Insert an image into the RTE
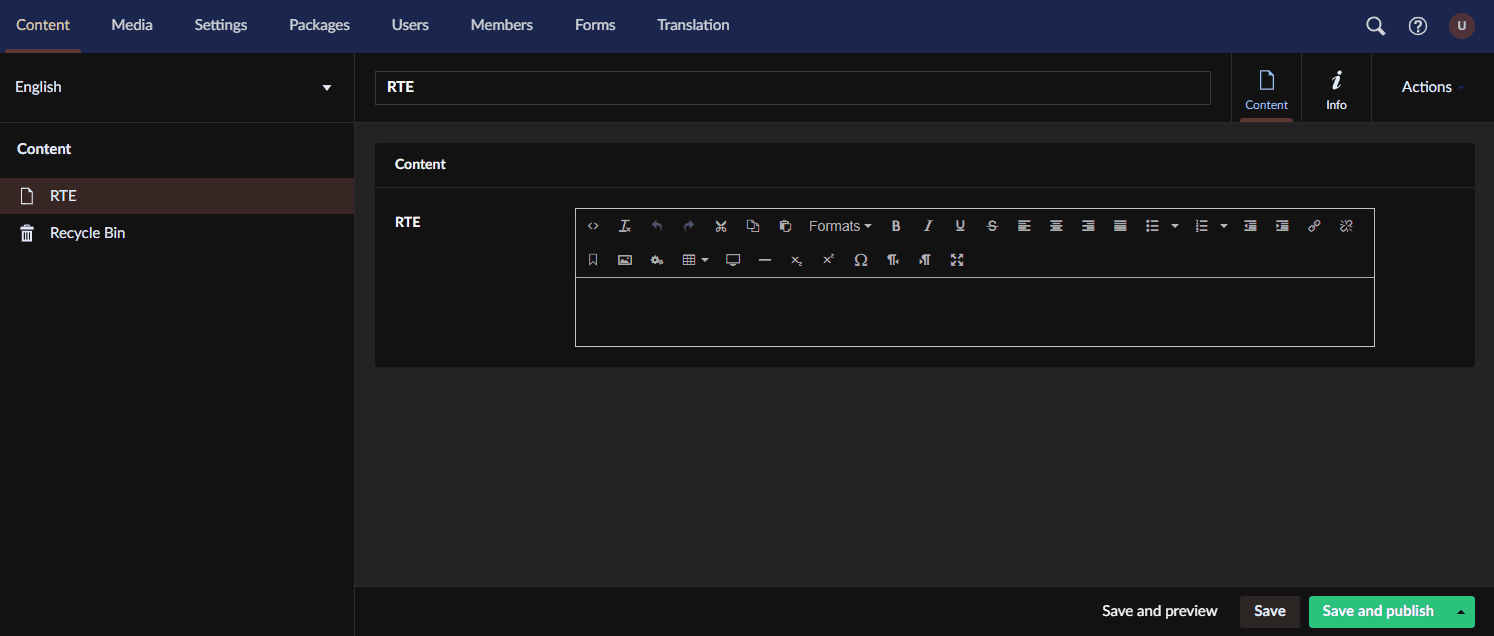The image size is (1494, 636). [x=625, y=260]
